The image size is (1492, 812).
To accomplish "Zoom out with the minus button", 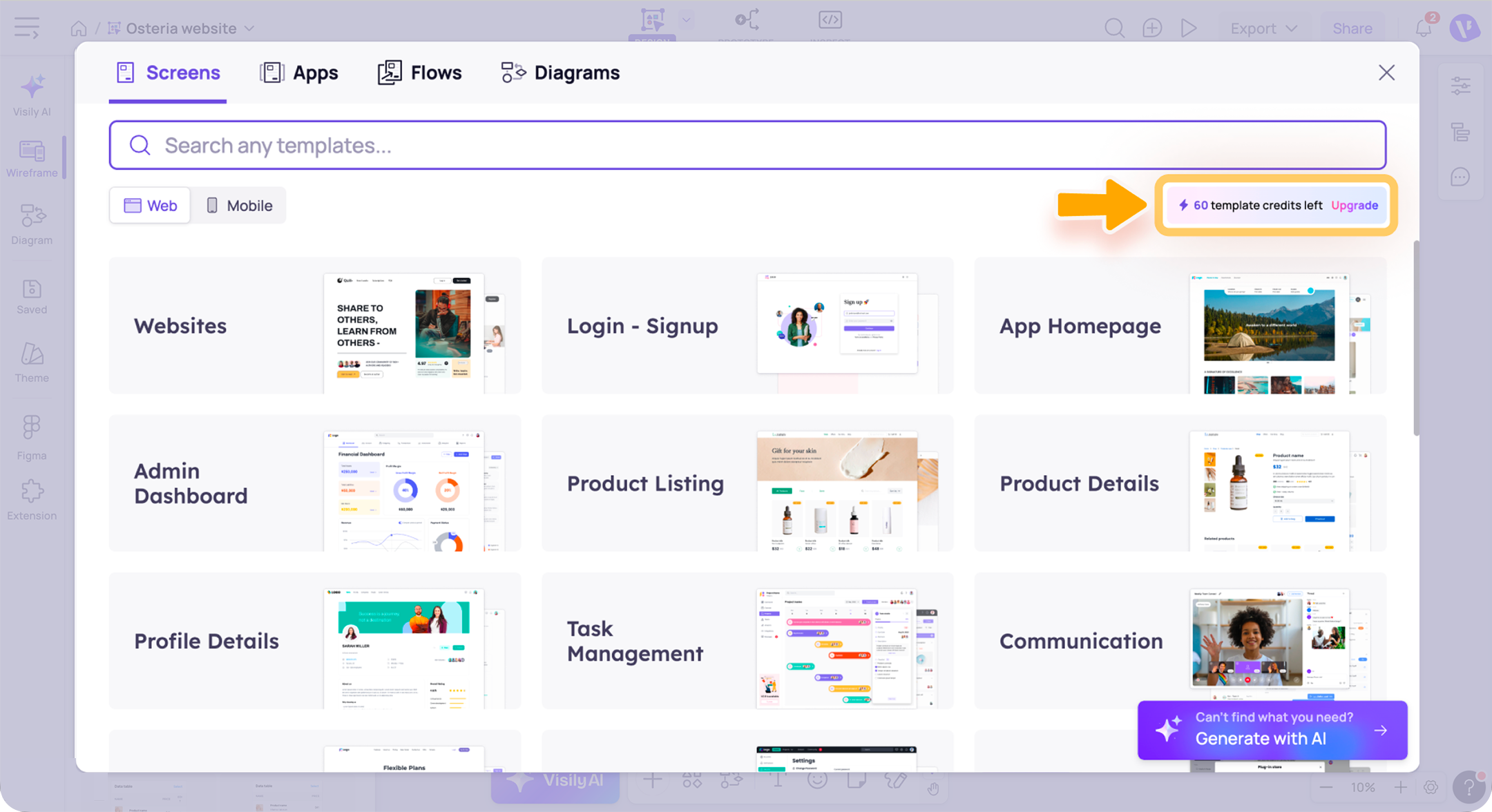I will tap(1326, 787).
